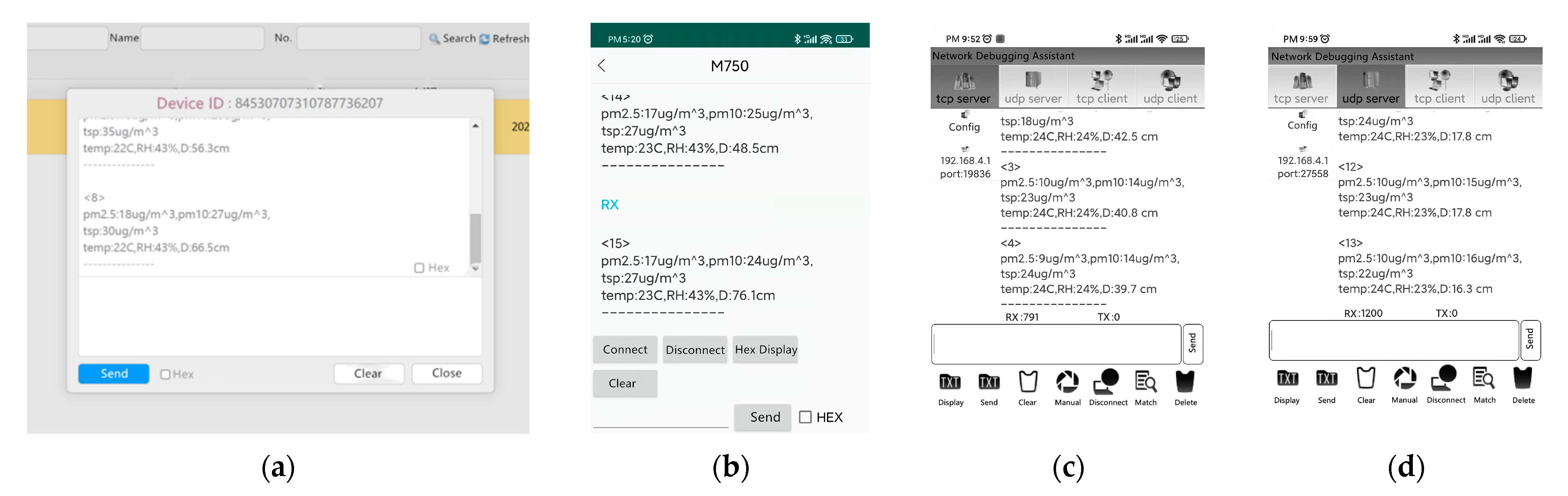Select tcp client tab in panel (c)
The width and height of the screenshot is (1568, 496).
1102,87
